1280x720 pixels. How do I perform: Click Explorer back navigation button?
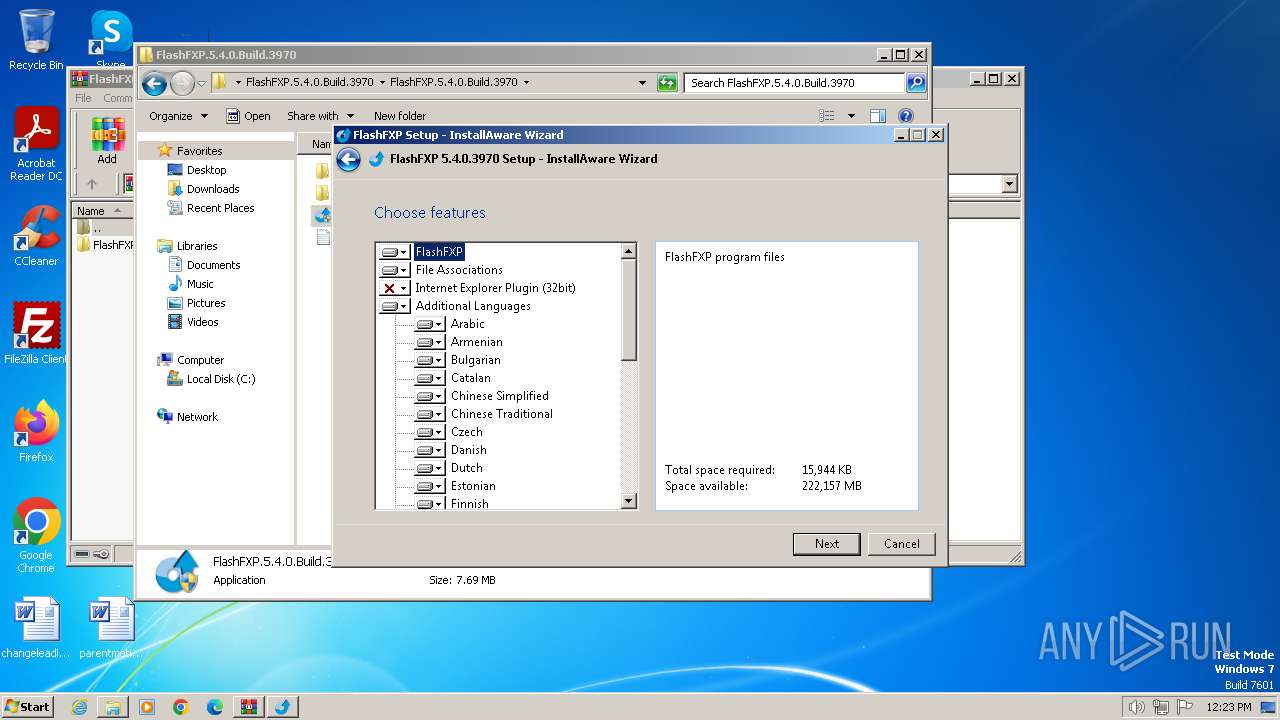coord(154,83)
